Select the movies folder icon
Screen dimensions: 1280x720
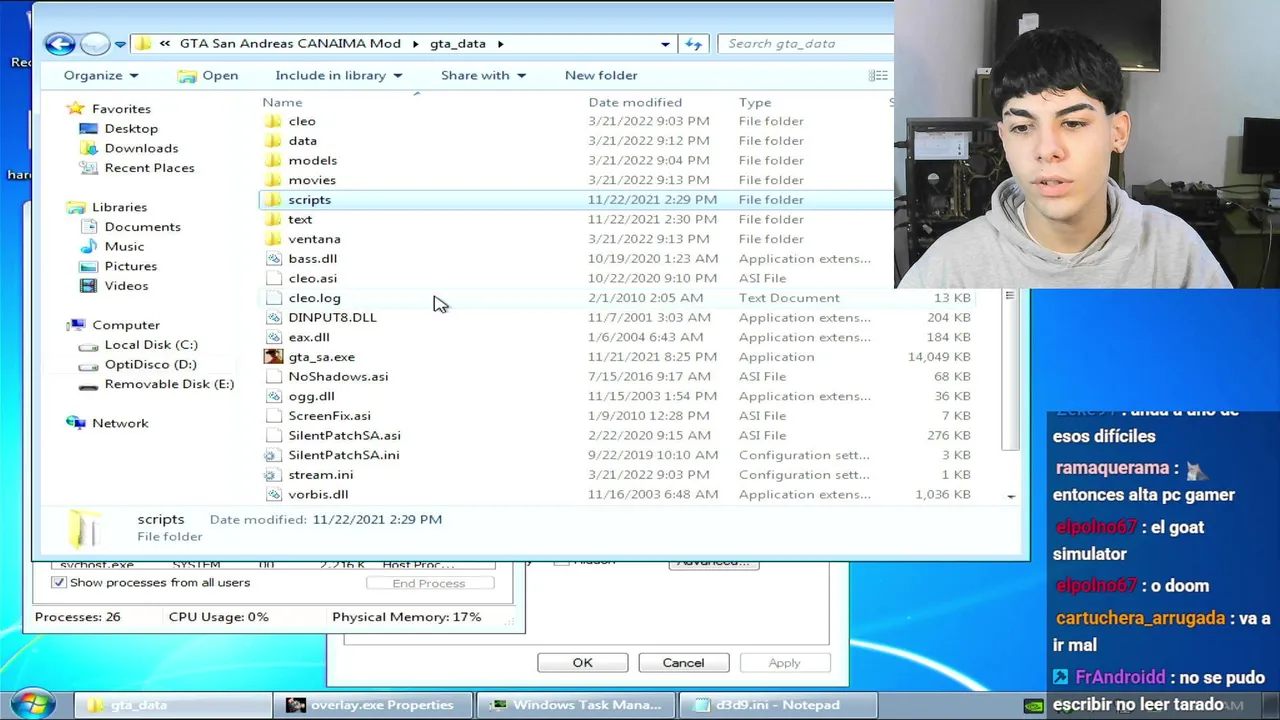point(274,180)
